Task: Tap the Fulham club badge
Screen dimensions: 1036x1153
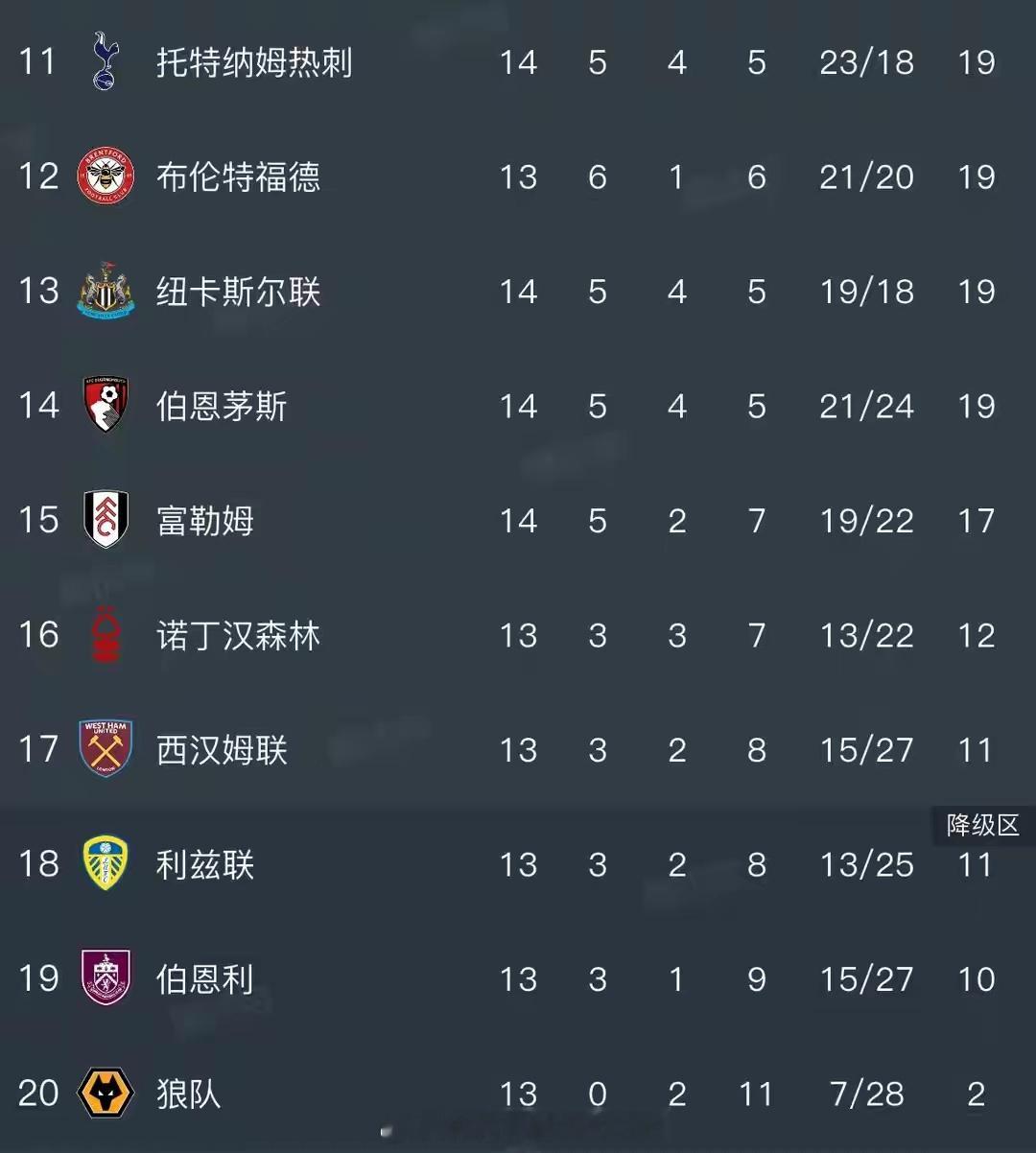Action: point(106,520)
